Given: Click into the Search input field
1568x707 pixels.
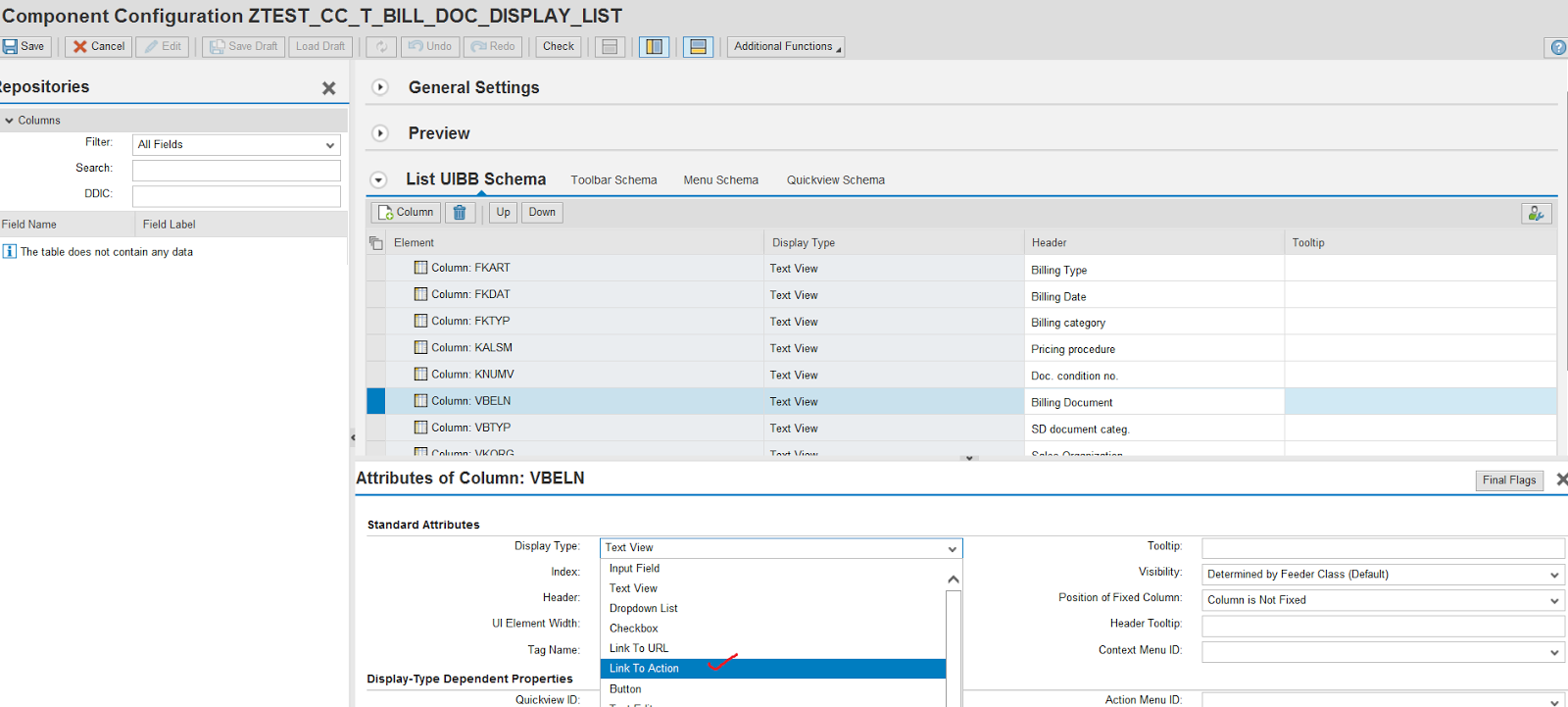Looking at the screenshot, I should (x=236, y=171).
